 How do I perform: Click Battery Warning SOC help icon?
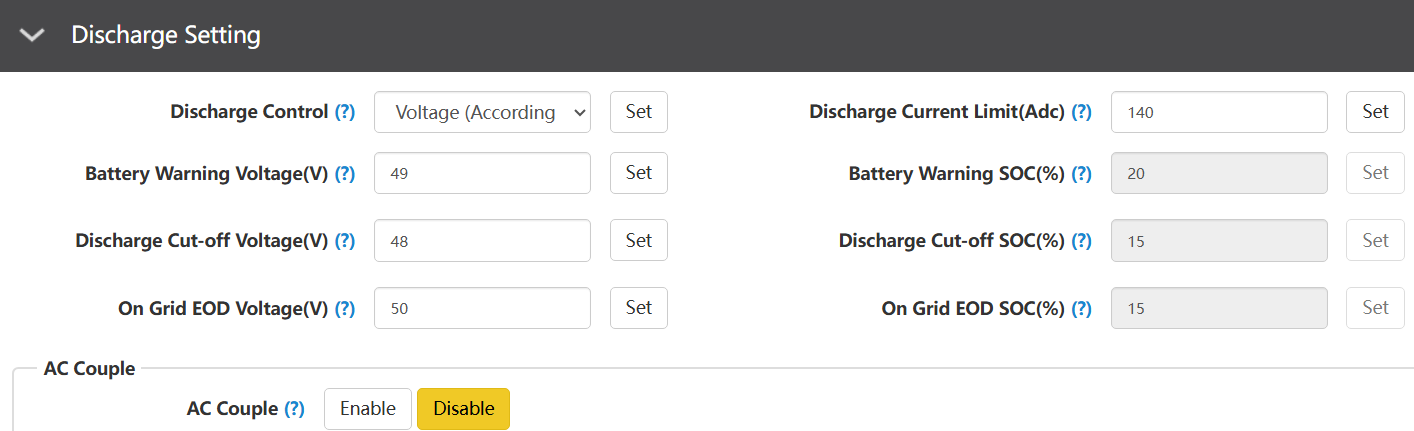tap(1081, 173)
